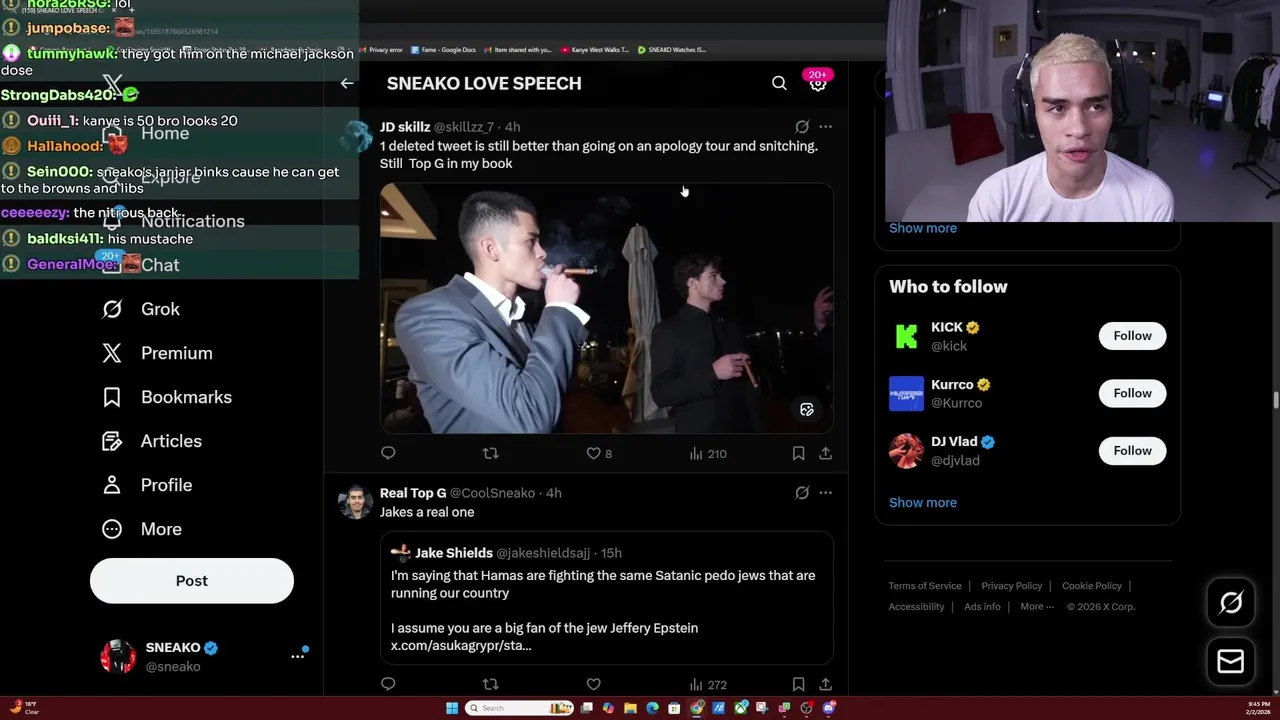Open the Windows Start menu
The width and height of the screenshot is (1280, 720).
[x=452, y=708]
